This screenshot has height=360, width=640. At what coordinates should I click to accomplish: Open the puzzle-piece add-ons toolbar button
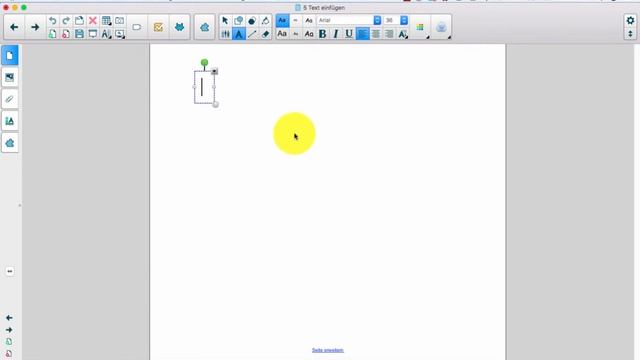(x=204, y=27)
